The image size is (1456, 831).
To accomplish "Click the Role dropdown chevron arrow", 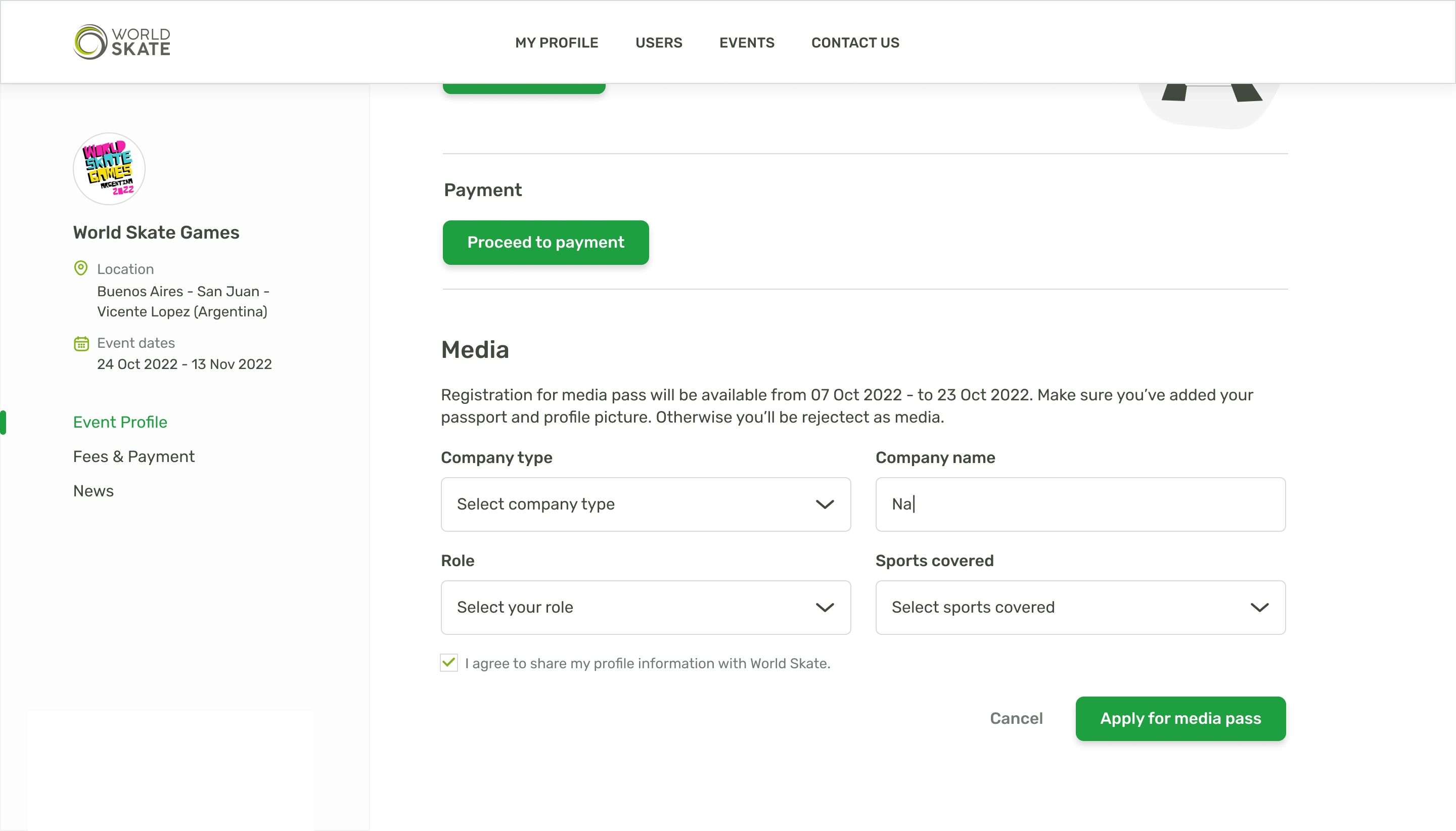I will [824, 607].
